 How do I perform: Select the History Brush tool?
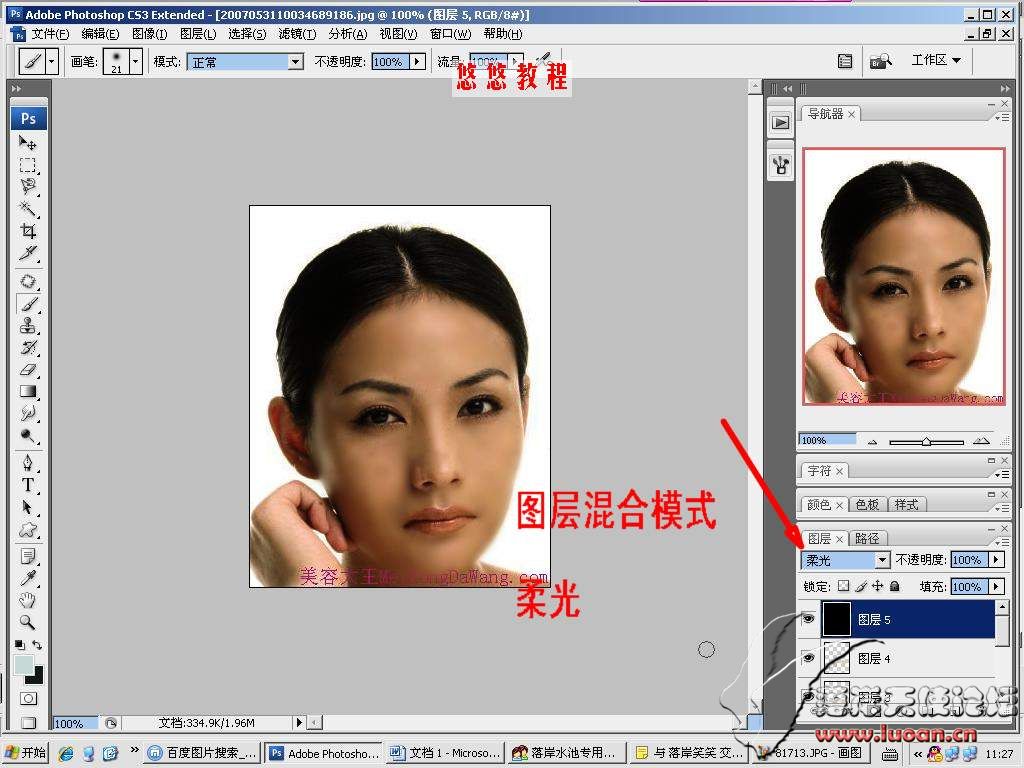click(x=27, y=347)
